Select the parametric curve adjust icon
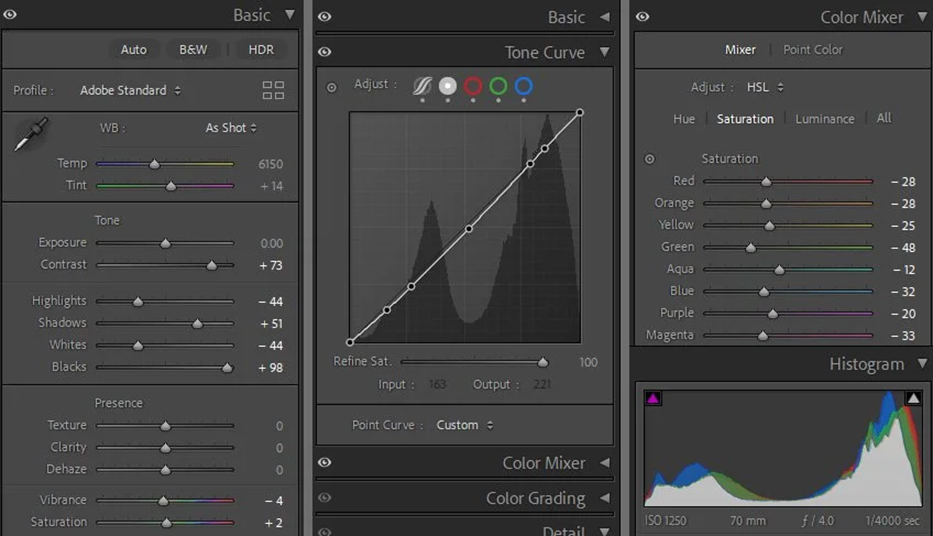 point(422,86)
